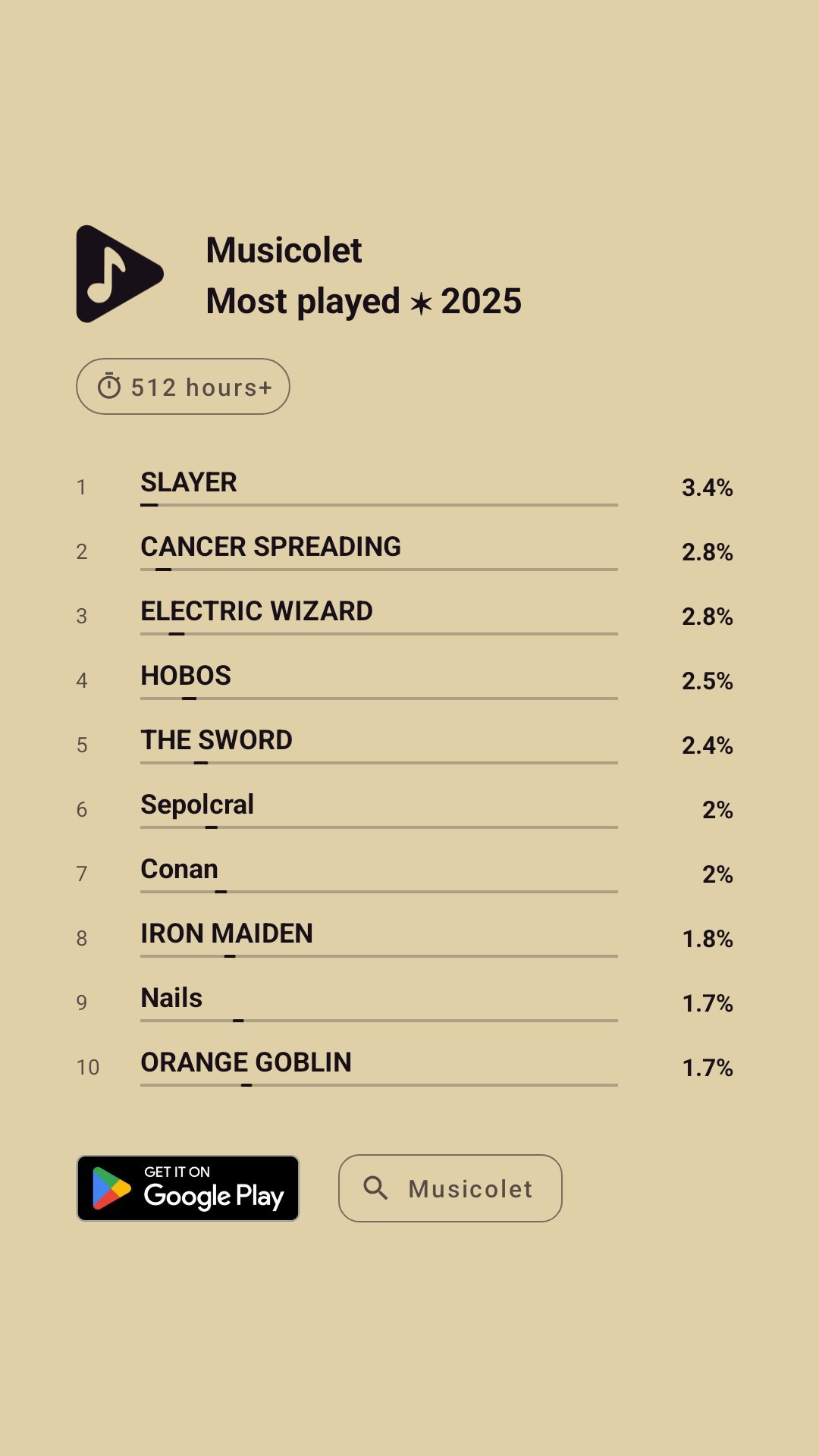Click the Nails artist entry

click(171, 998)
